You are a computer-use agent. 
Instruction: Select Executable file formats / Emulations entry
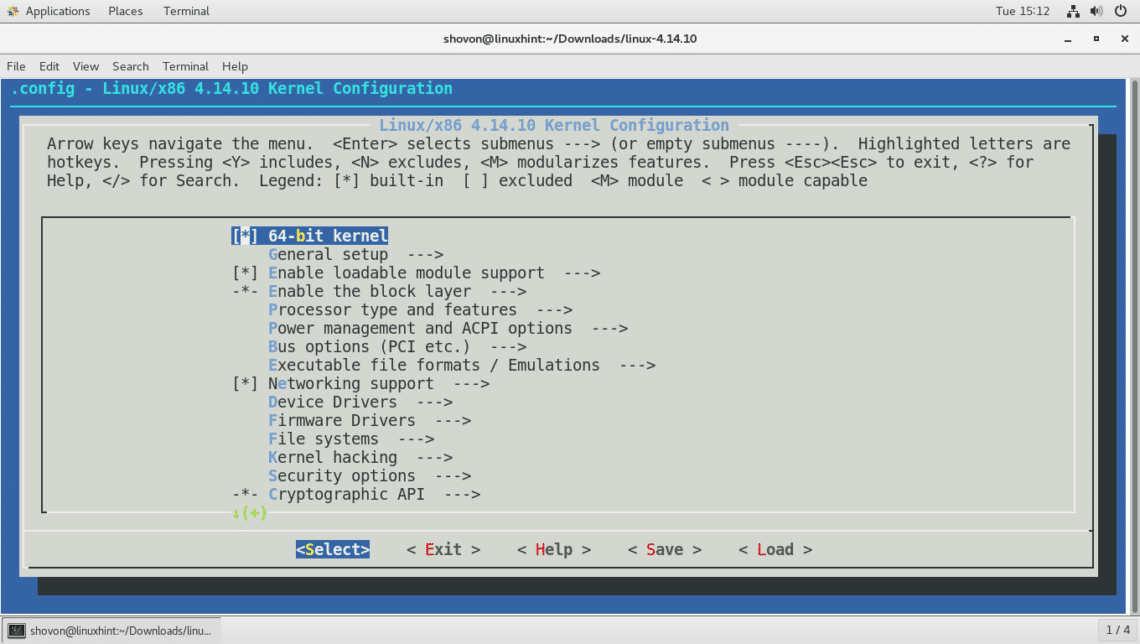(434, 365)
